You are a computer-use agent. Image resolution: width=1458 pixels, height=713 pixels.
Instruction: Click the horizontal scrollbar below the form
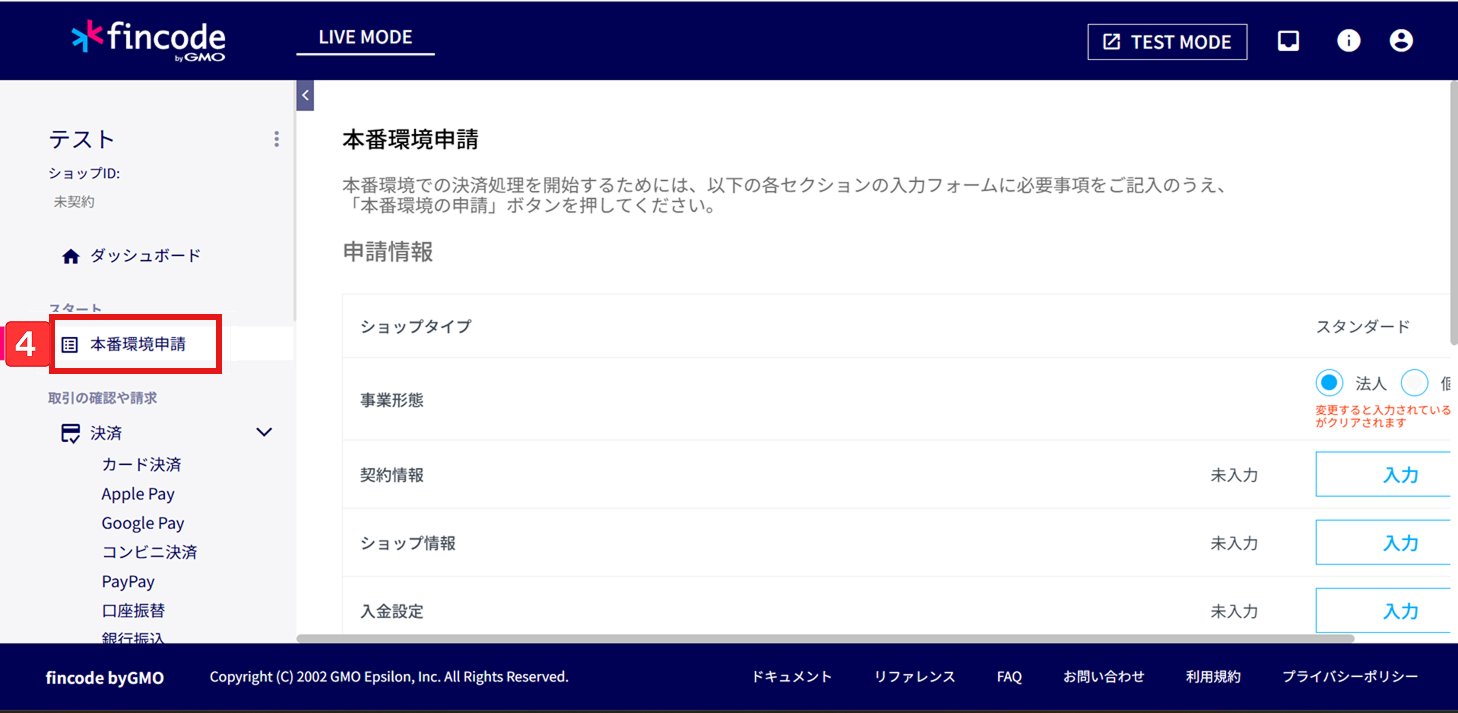[x=825, y=638]
